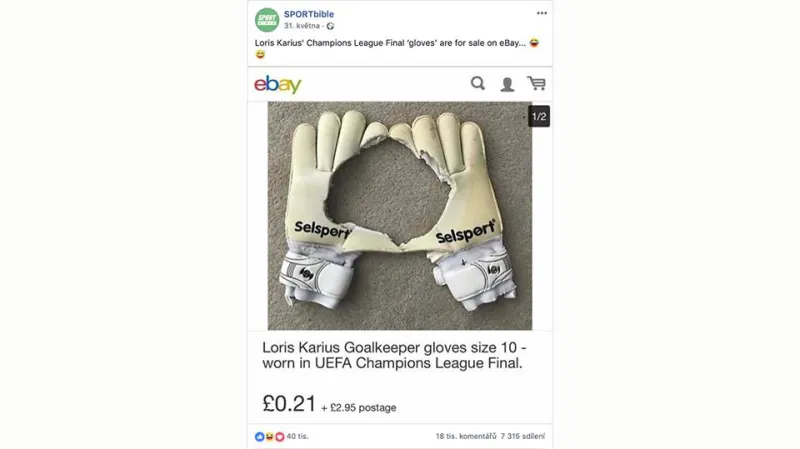Screen dimensions: 800x449
Task: Click the eBay logo
Action: click(x=278, y=84)
